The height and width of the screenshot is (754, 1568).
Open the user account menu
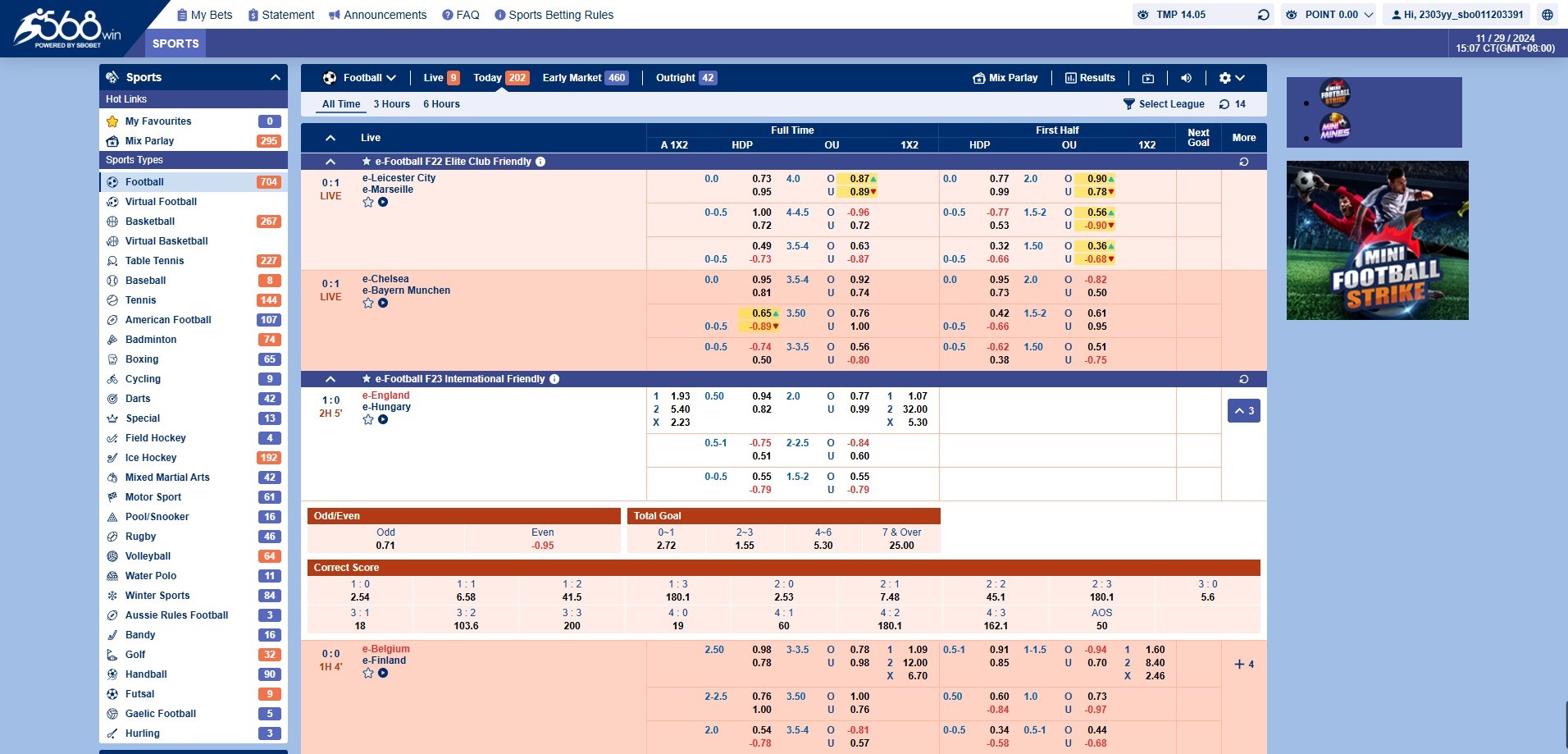(x=1456, y=15)
